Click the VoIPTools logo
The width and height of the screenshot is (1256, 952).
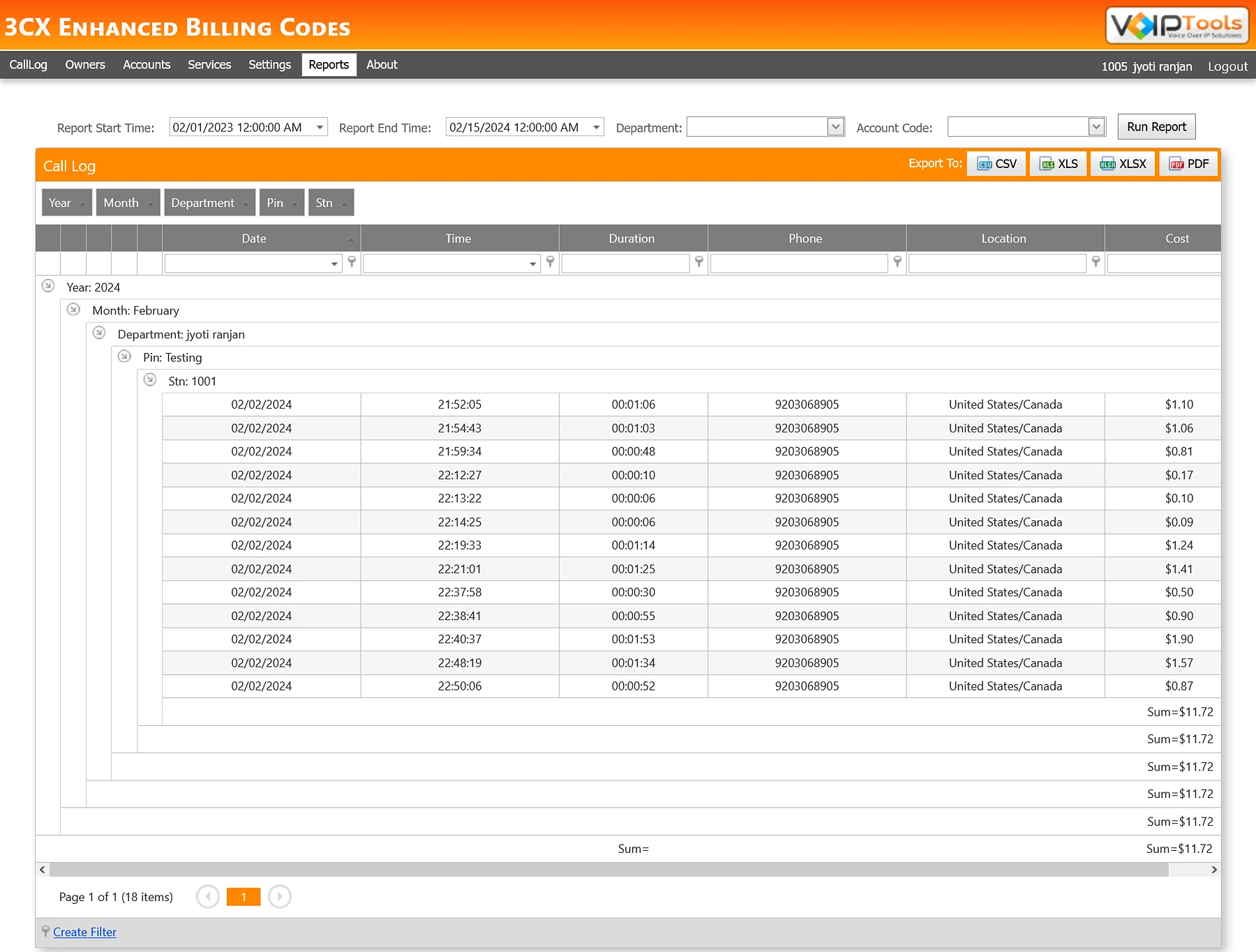click(x=1177, y=26)
